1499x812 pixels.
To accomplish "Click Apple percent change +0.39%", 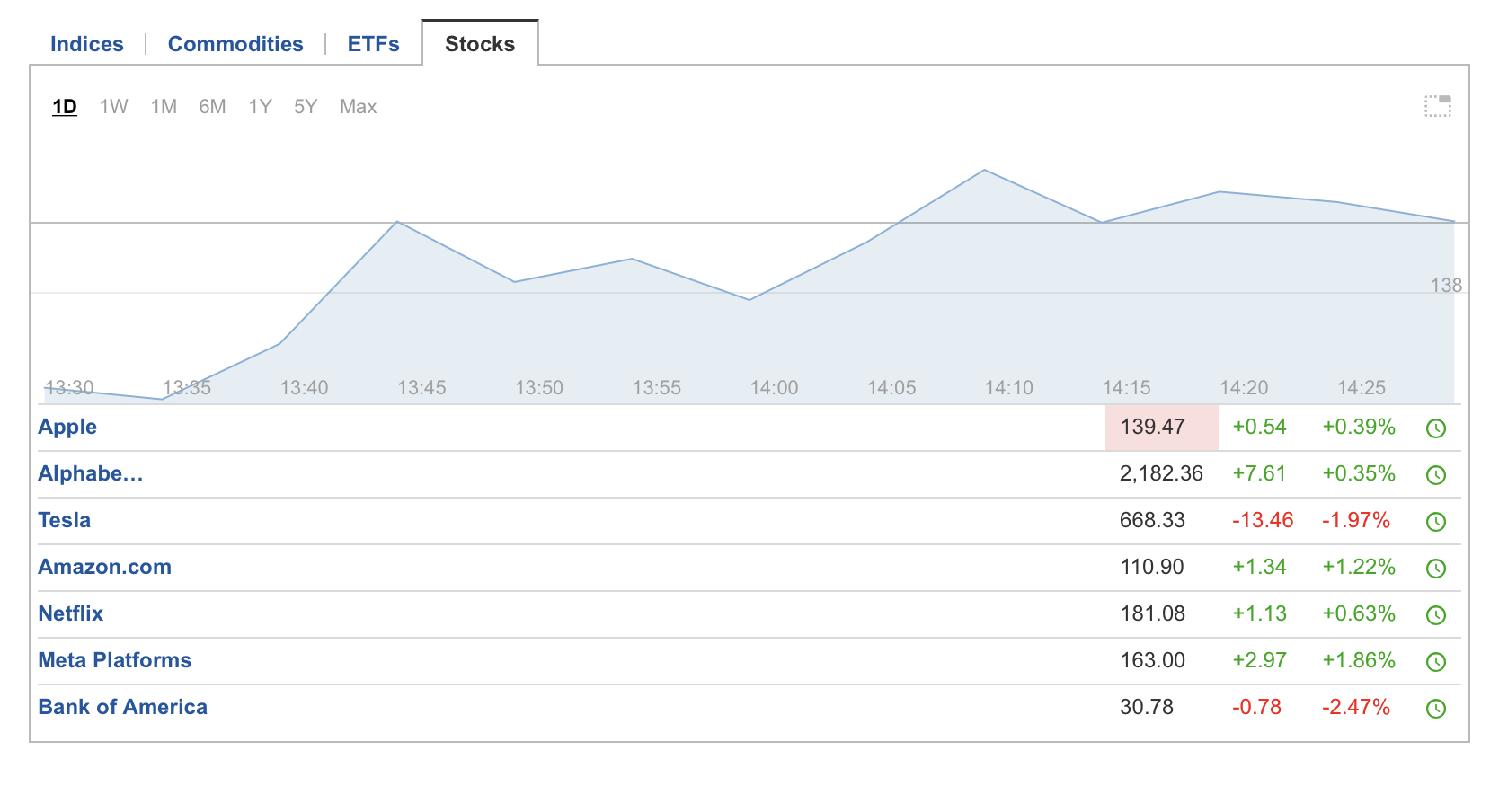I will tap(1359, 427).
